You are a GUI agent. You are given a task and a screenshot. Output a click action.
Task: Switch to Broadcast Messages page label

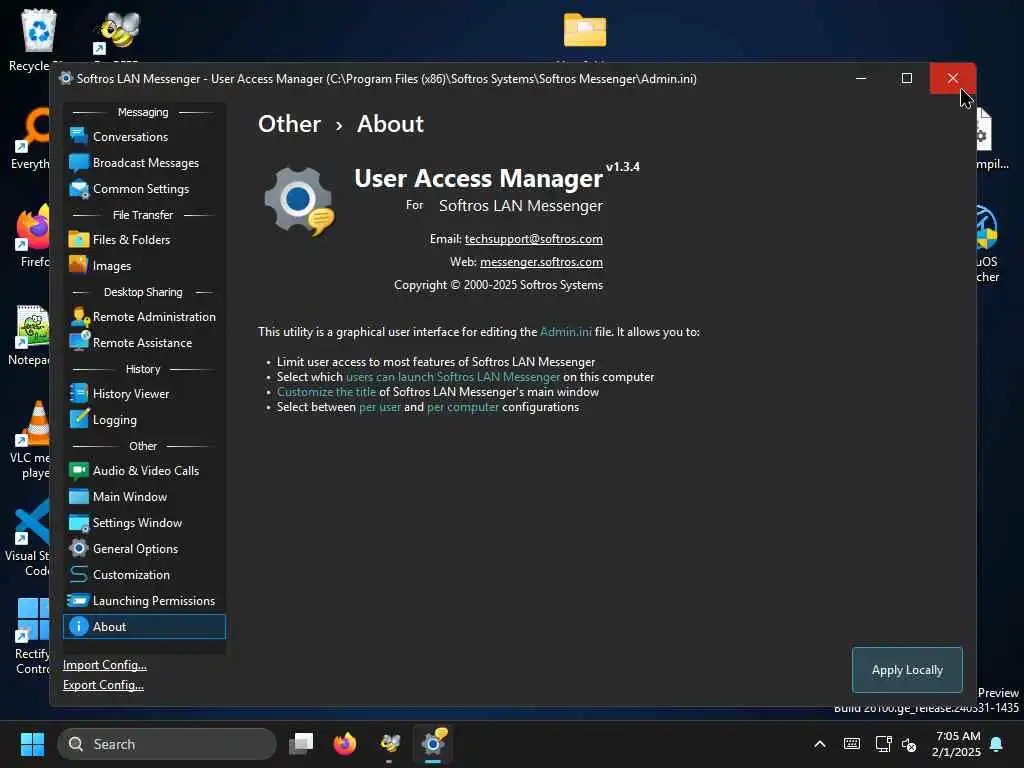[146, 163]
